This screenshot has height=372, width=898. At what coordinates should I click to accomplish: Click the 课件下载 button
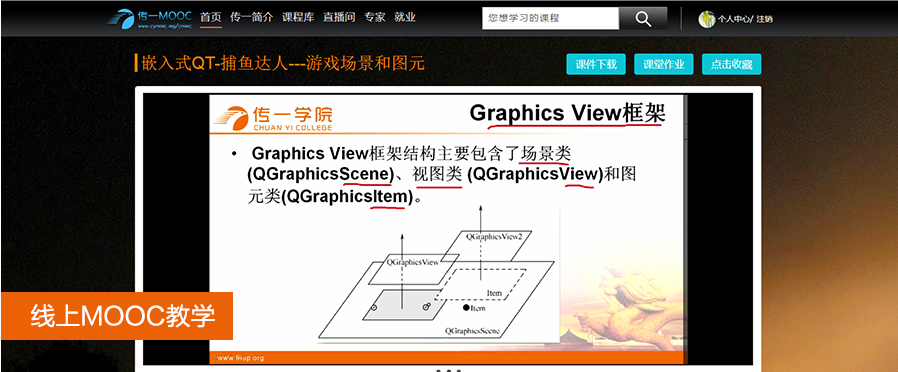click(596, 64)
